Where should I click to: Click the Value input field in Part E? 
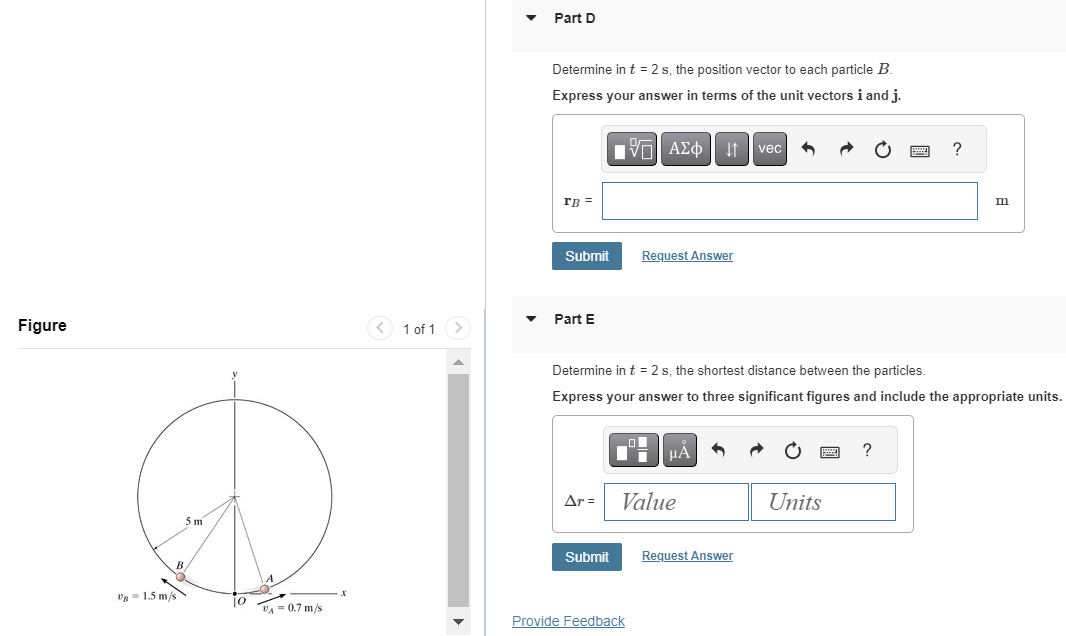click(675, 501)
